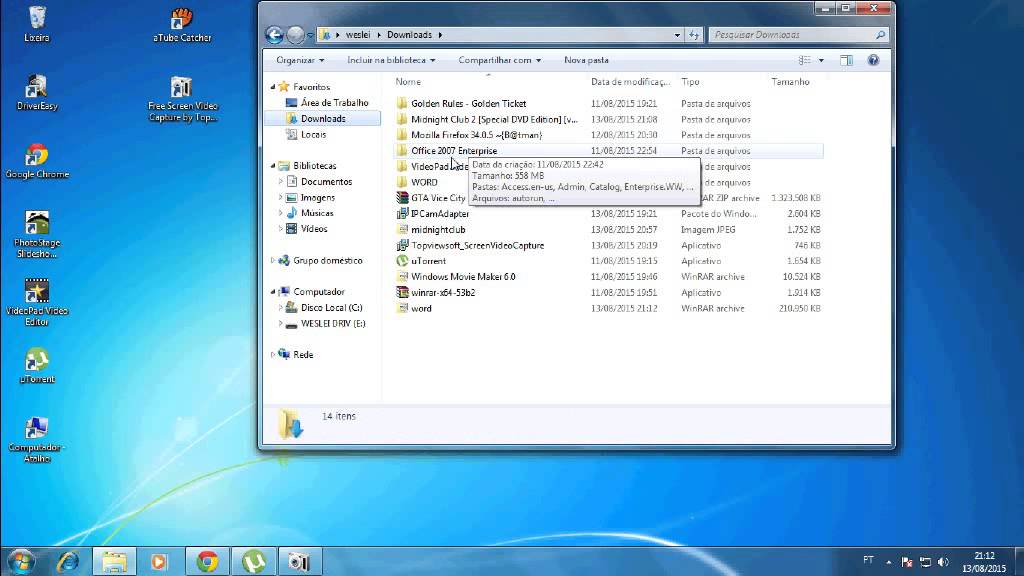
Task: Open the Organizar dropdown menu
Action: (300, 60)
